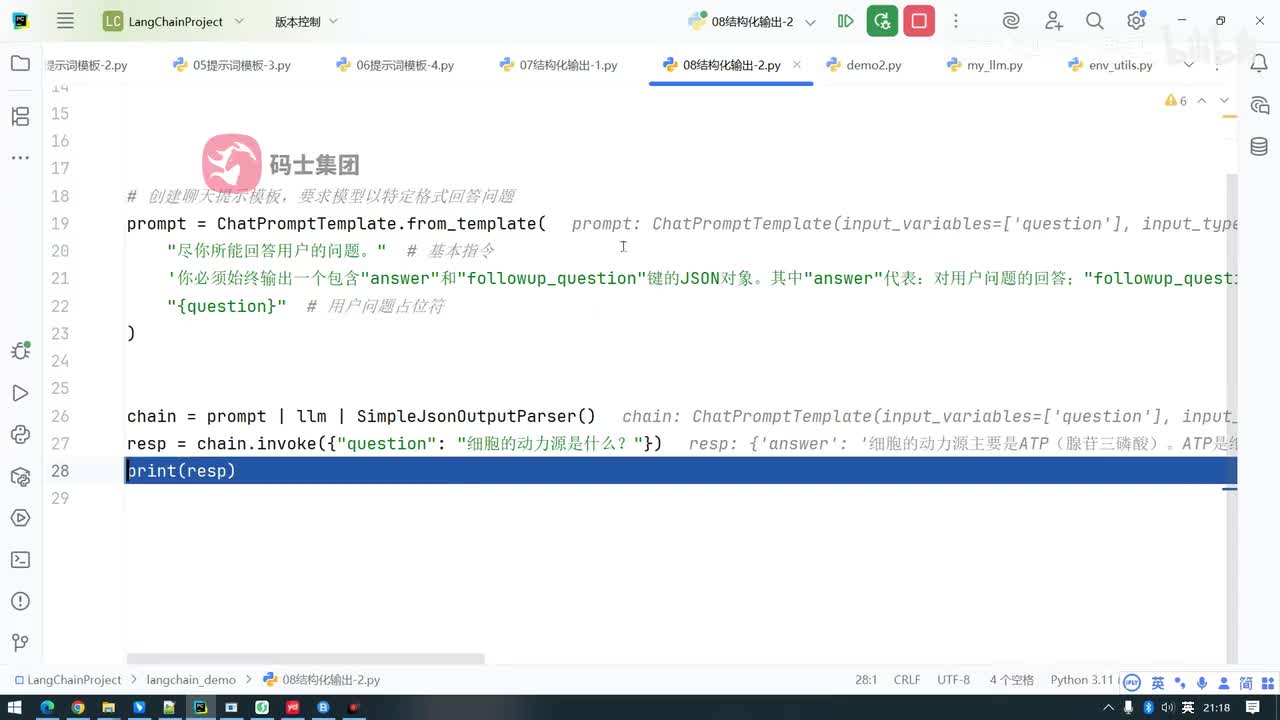Open the Windows Start menu
Viewport: 1280px width, 720px height.
tap(16, 707)
